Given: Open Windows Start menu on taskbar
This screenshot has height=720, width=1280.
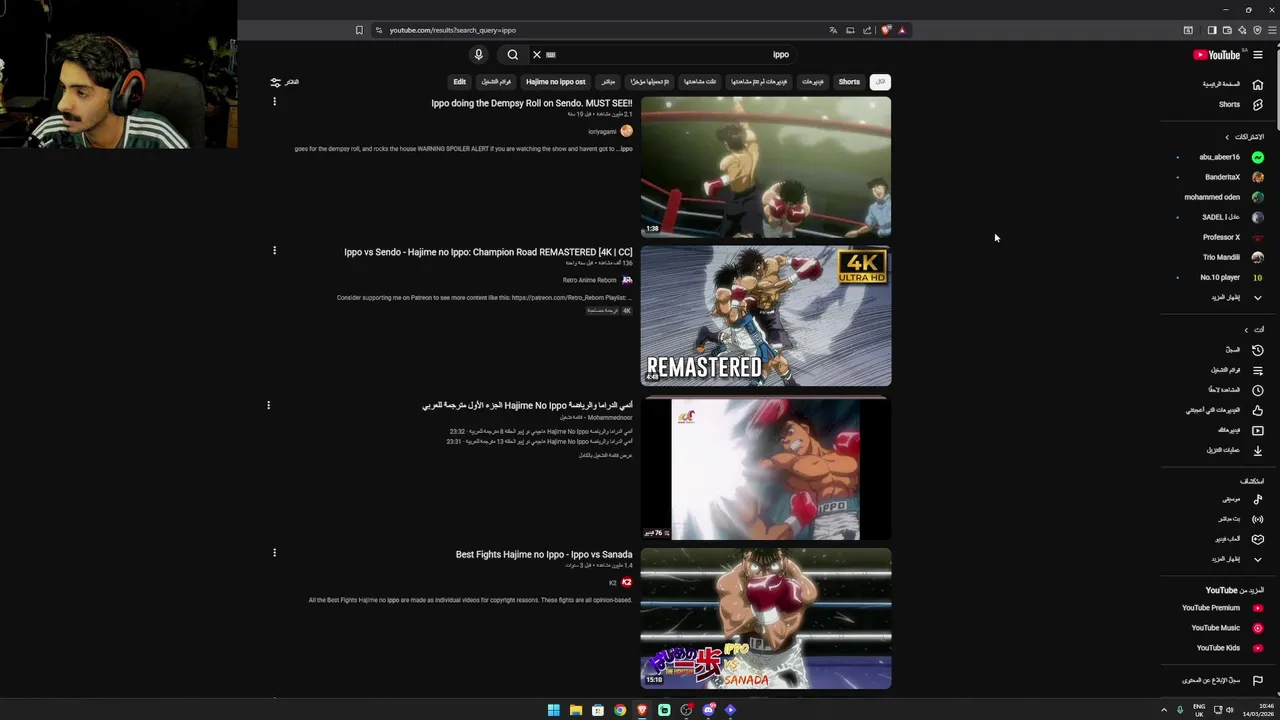Looking at the screenshot, I should click(553, 710).
